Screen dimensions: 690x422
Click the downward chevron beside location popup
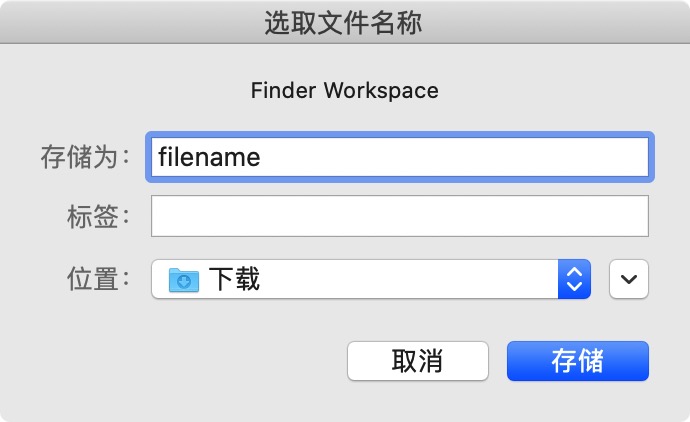(x=629, y=279)
